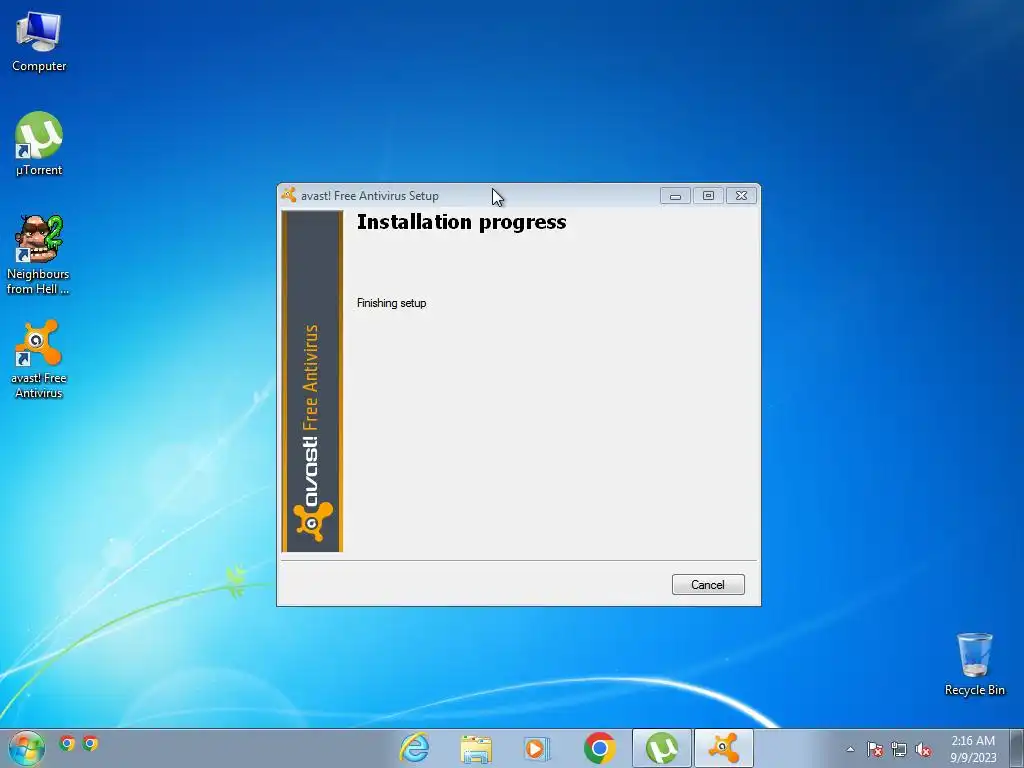This screenshot has height=768, width=1024.
Task: Switch to µTorrent taskbar button
Action: coord(662,748)
